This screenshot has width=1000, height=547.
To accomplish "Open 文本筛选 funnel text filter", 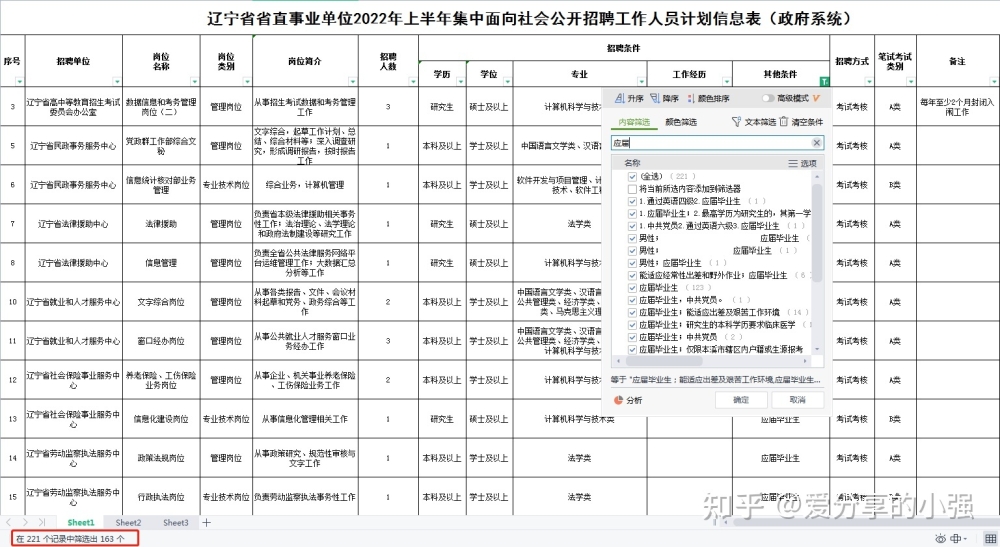I will [753, 121].
